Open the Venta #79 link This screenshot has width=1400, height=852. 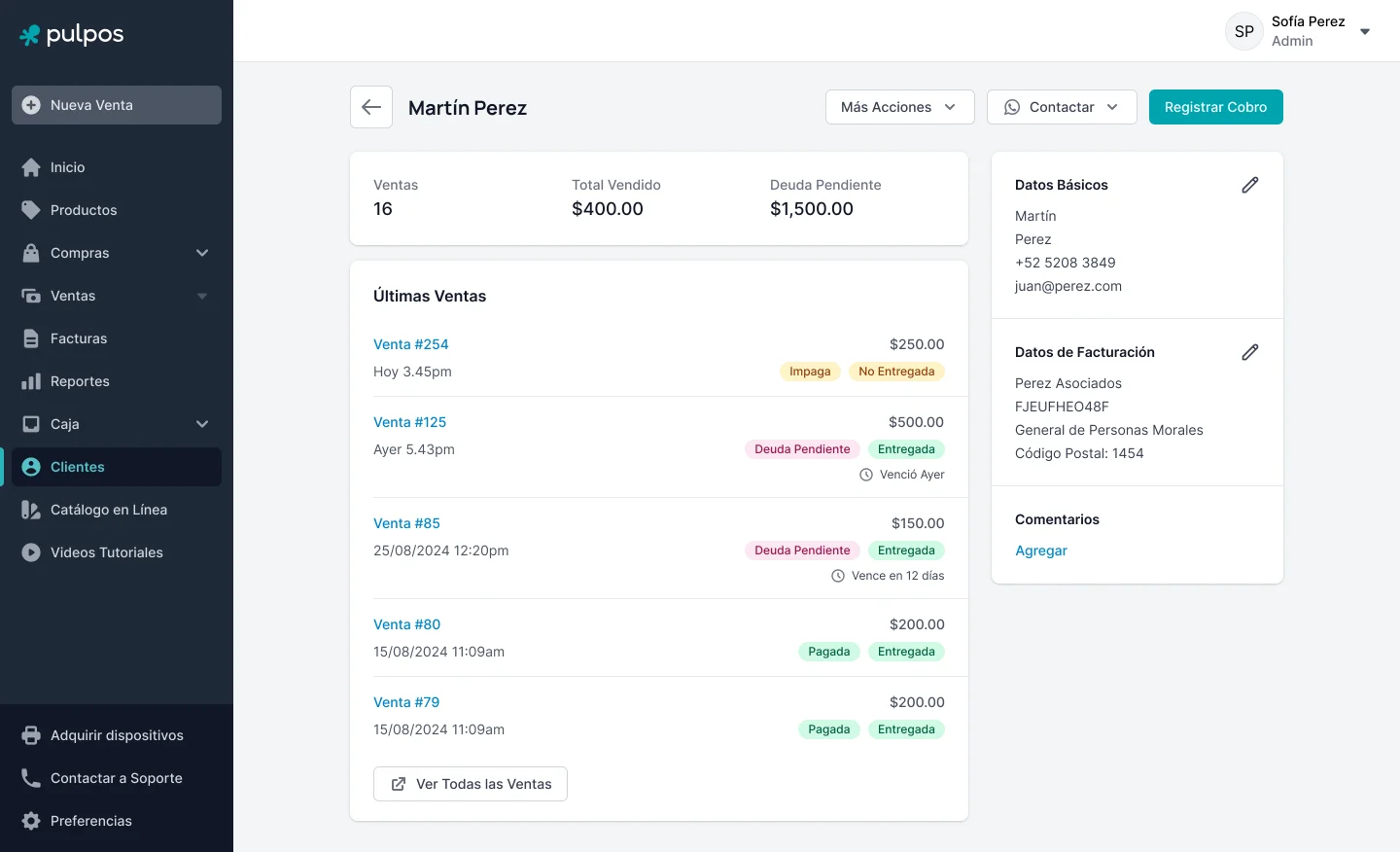406,702
